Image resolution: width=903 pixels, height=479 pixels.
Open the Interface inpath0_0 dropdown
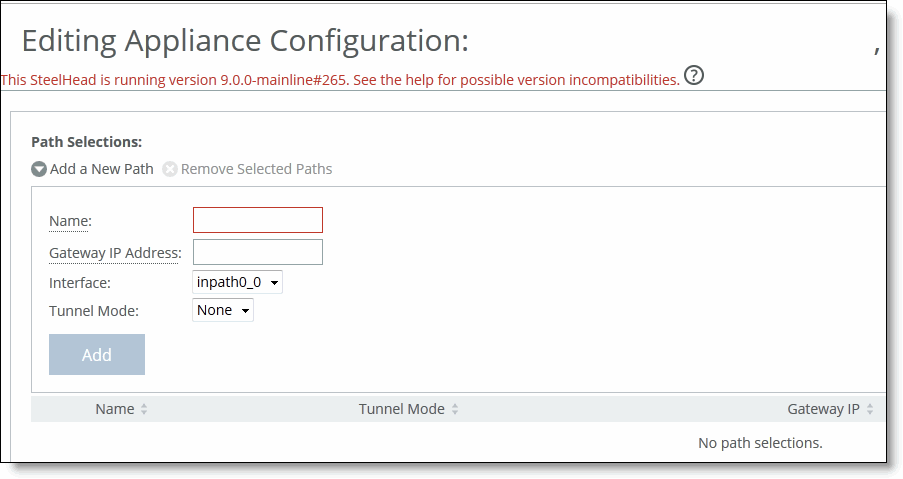coord(237,282)
